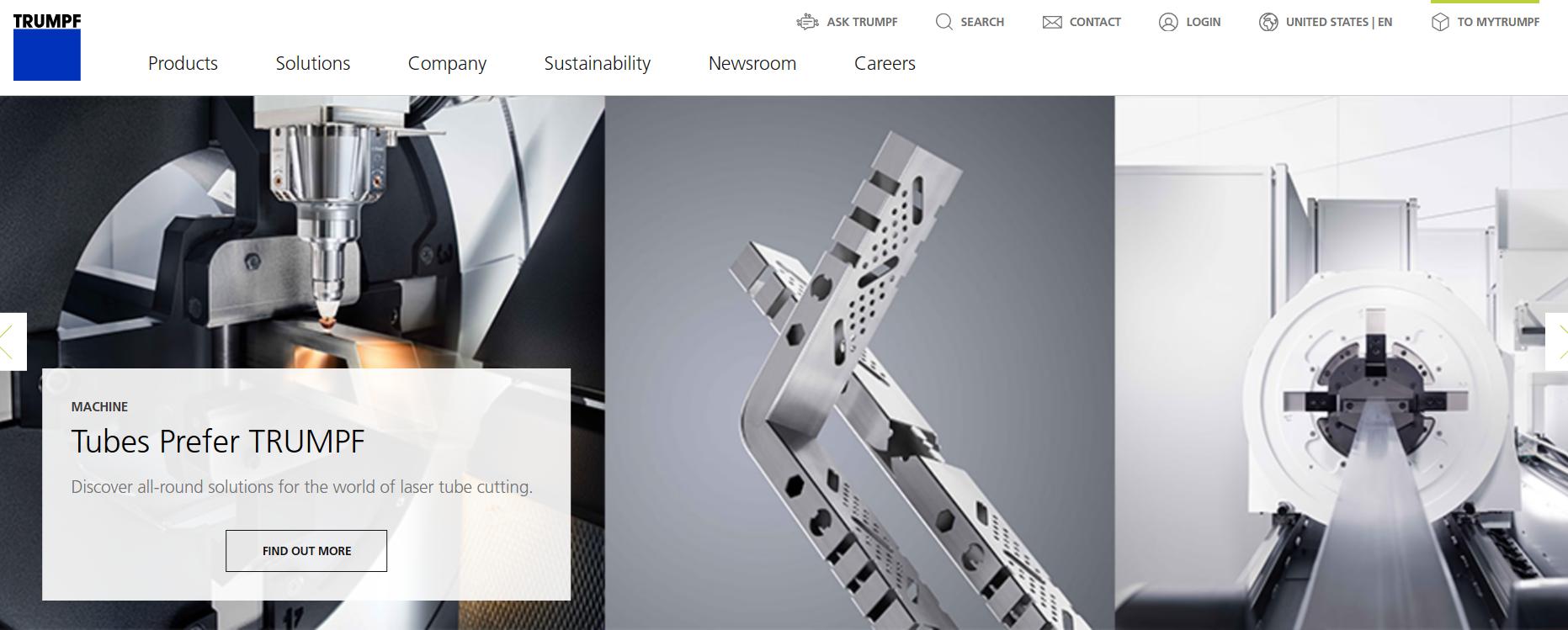This screenshot has height=630, width=1568.
Task: Open the Solutions menu
Action: [x=313, y=63]
